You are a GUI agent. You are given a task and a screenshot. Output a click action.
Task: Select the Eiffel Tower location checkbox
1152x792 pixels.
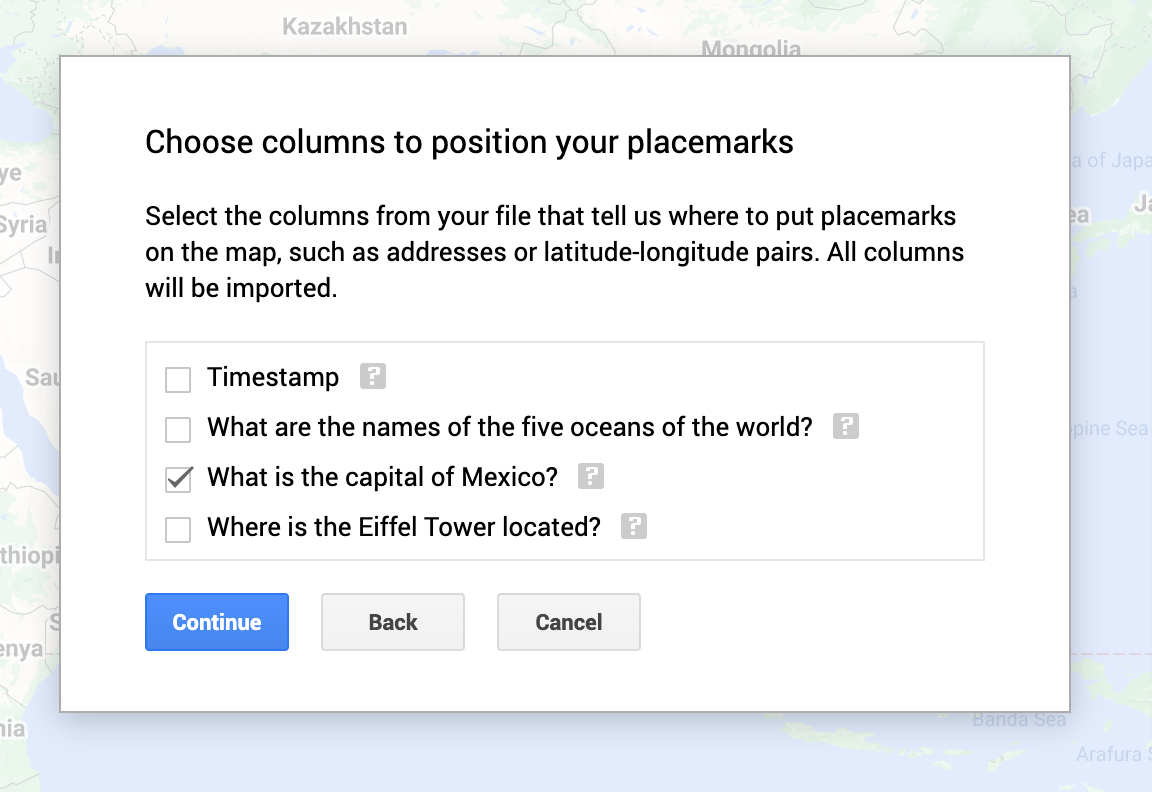pos(177,529)
